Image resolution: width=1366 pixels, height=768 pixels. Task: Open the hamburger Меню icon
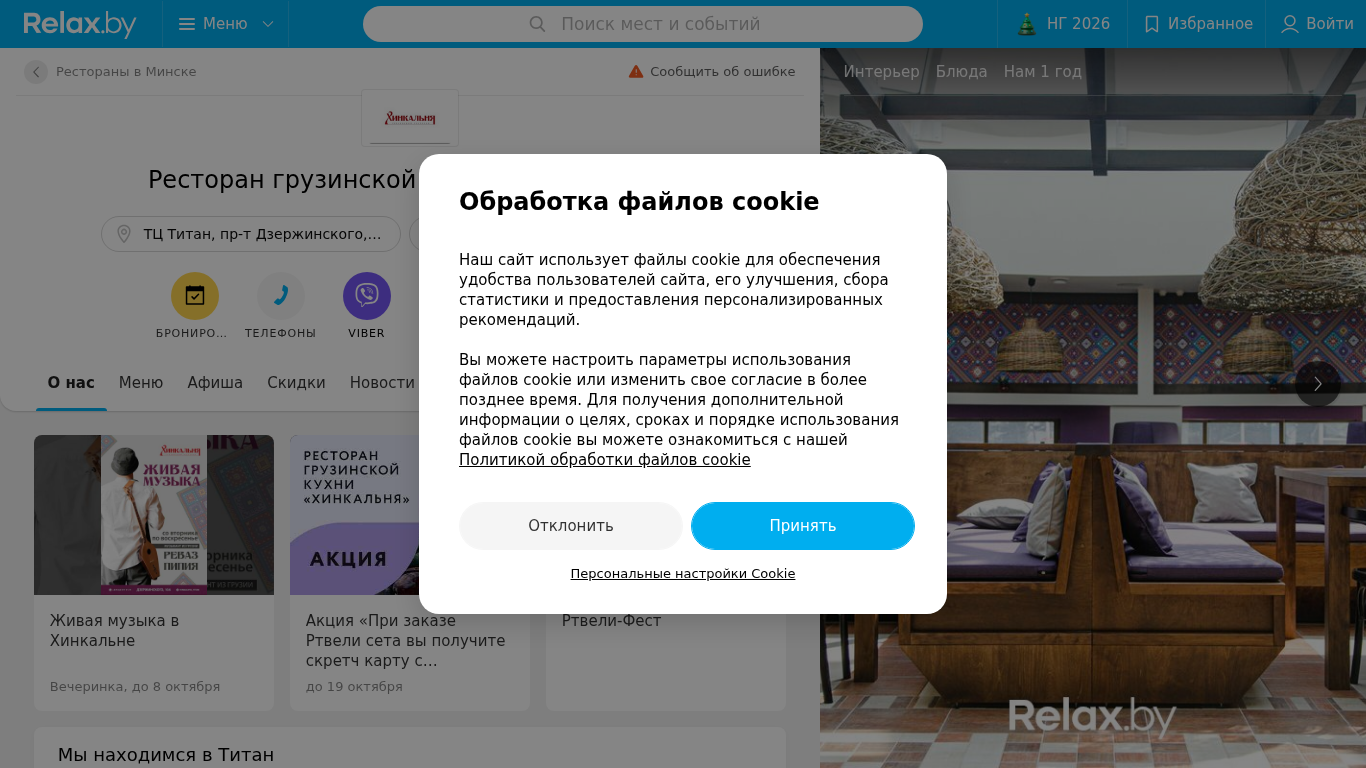tap(187, 24)
